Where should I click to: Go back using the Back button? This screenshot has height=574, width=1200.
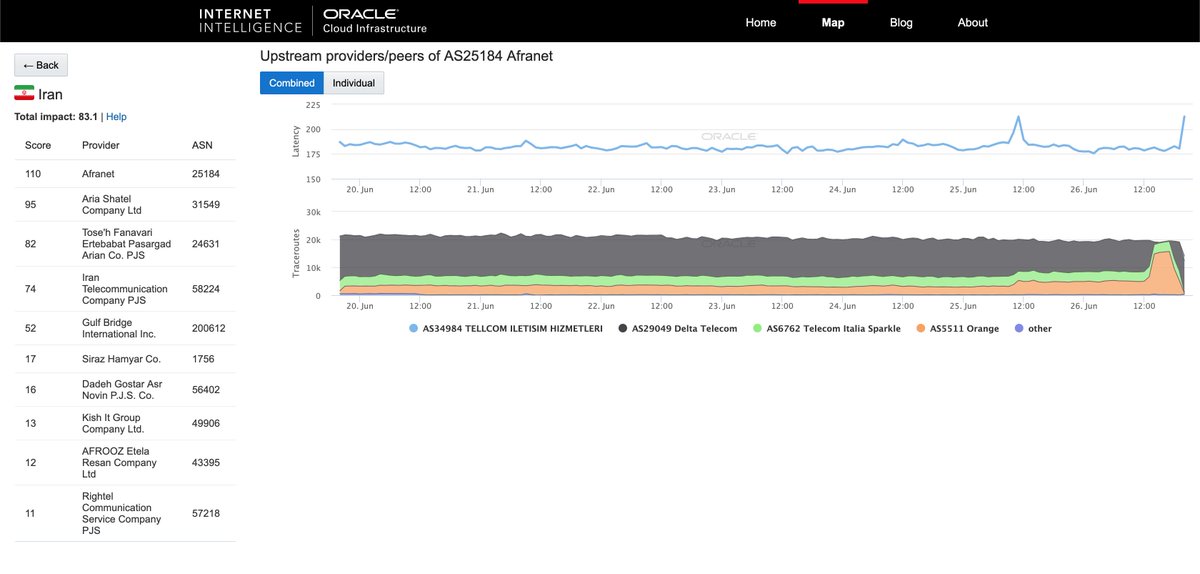pos(41,65)
